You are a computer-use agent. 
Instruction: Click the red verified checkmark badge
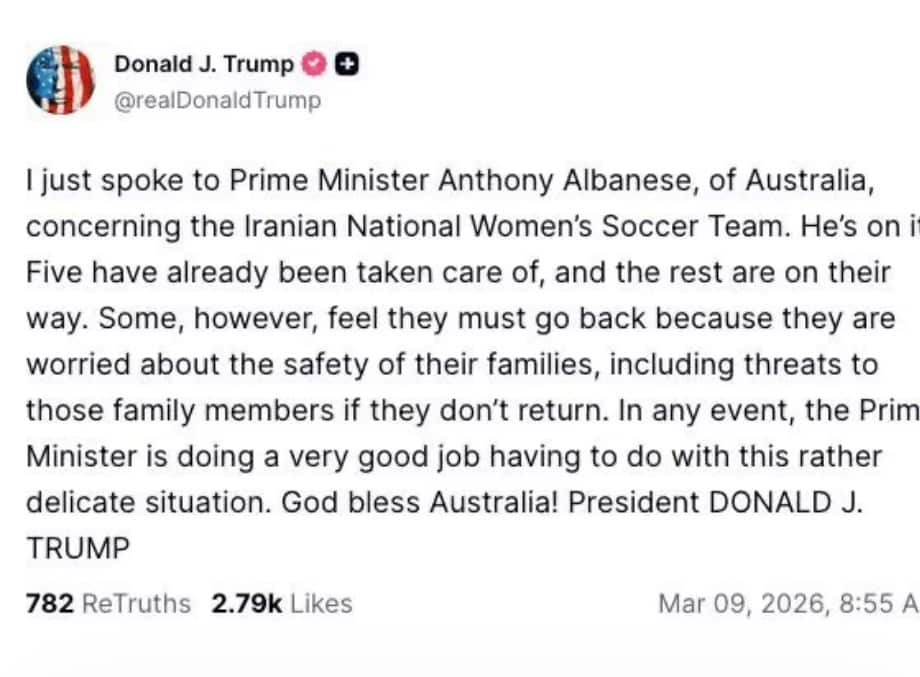click(314, 65)
